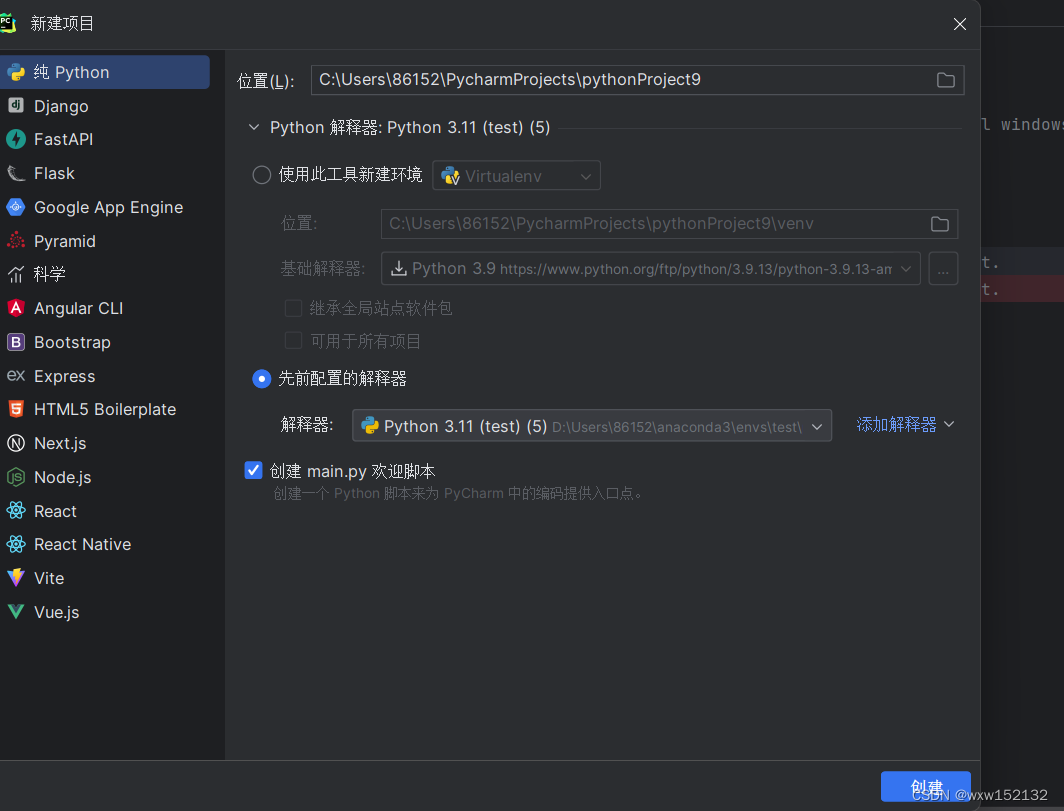Click the 科学 chart icon
1064x811 pixels.
click(x=16, y=274)
